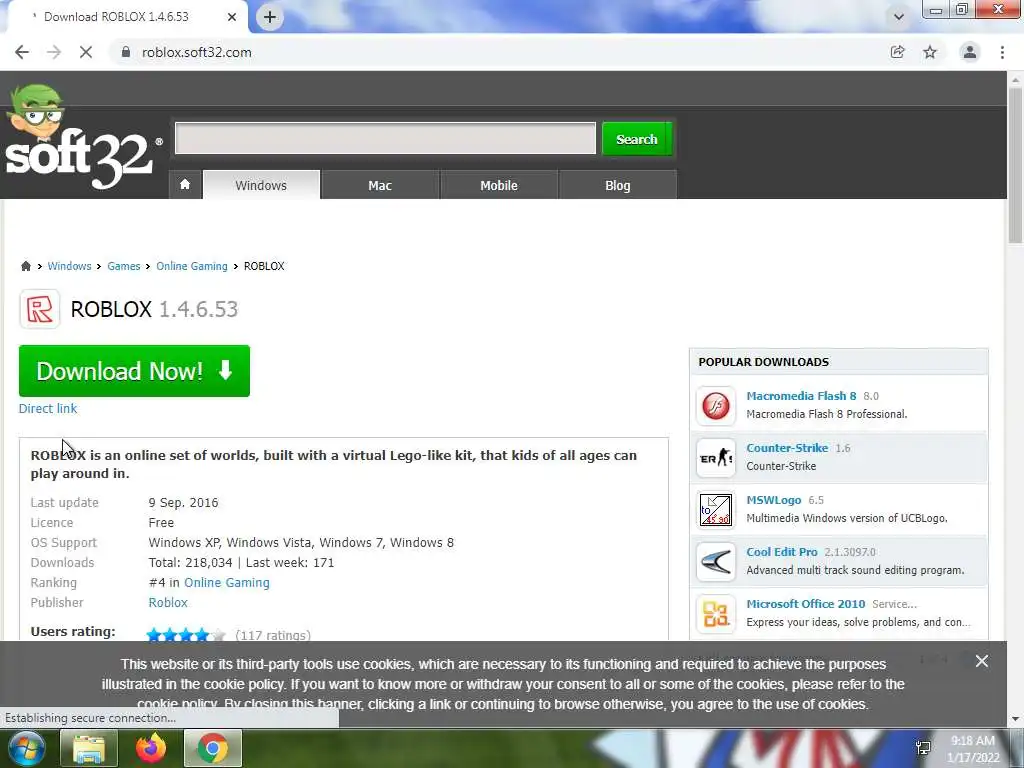
Task: Click the taskbar clock
Action: click(x=973, y=749)
